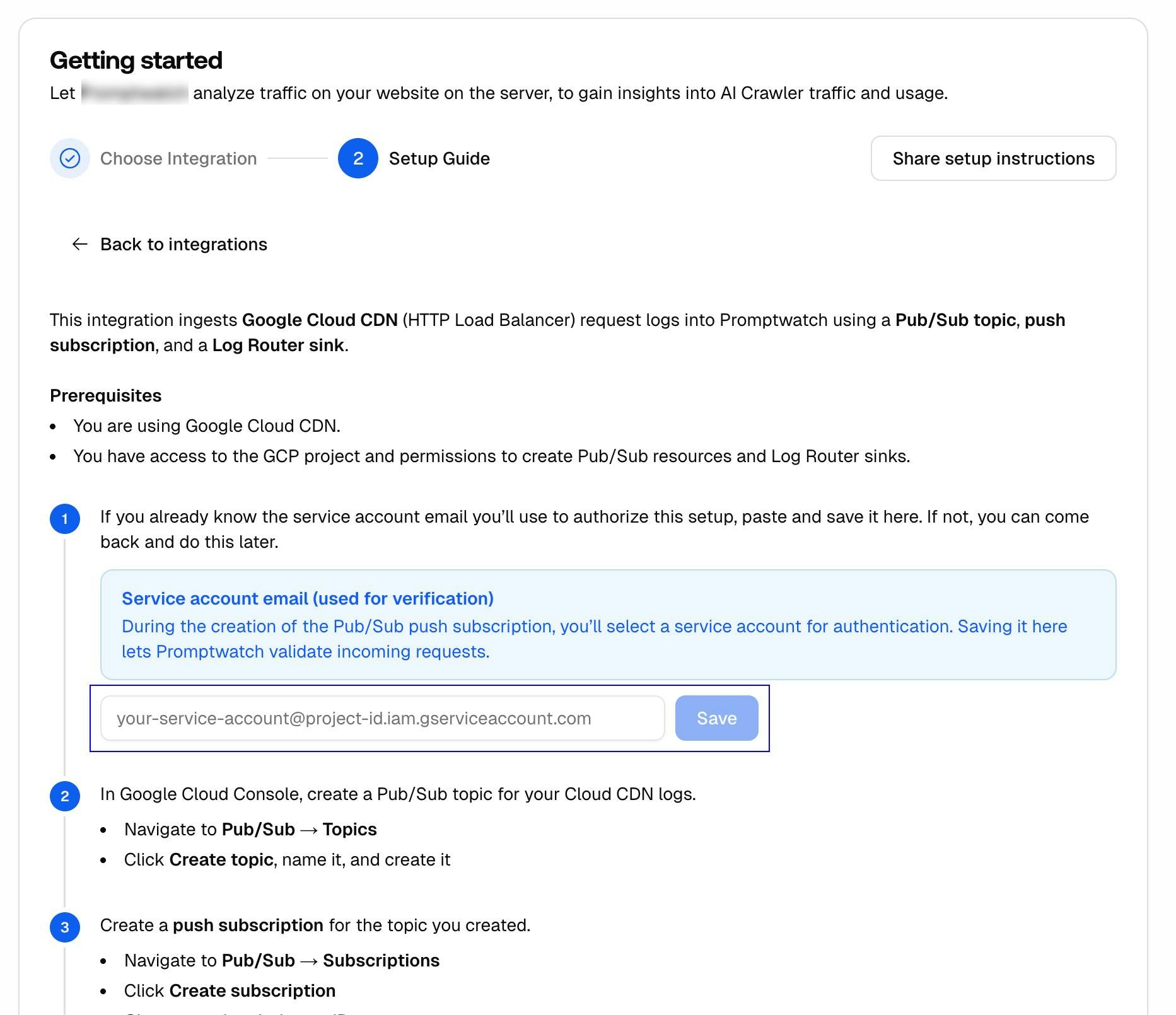The image size is (1176, 1015).
Task: Mark step 1 as the active step
Action: tap(65, 518)
